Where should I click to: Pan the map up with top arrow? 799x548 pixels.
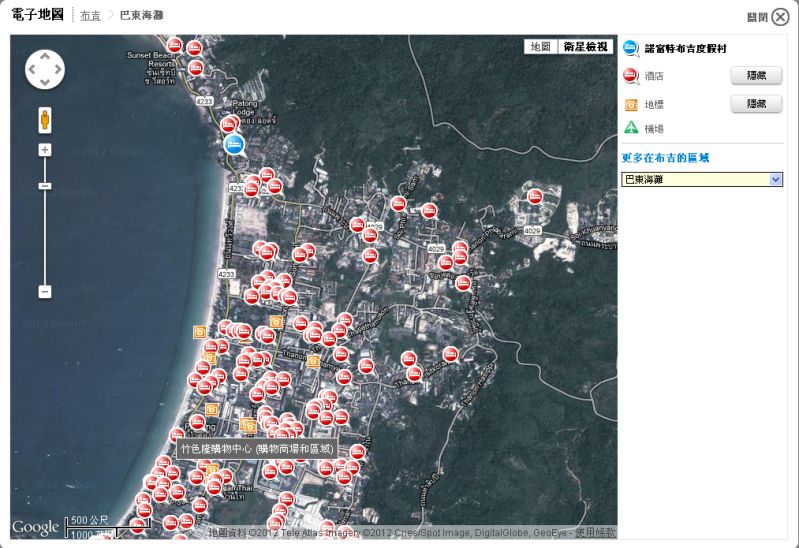click(x=44, y=55)
